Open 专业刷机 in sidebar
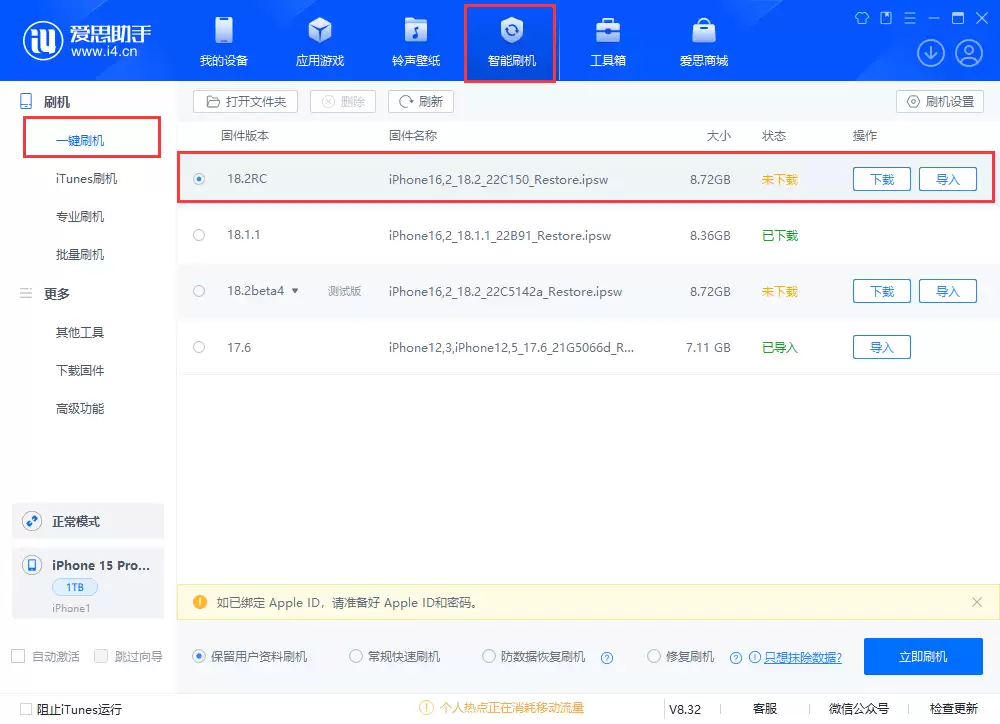The width and height of the screenshot is (1000, 724). 80,216
